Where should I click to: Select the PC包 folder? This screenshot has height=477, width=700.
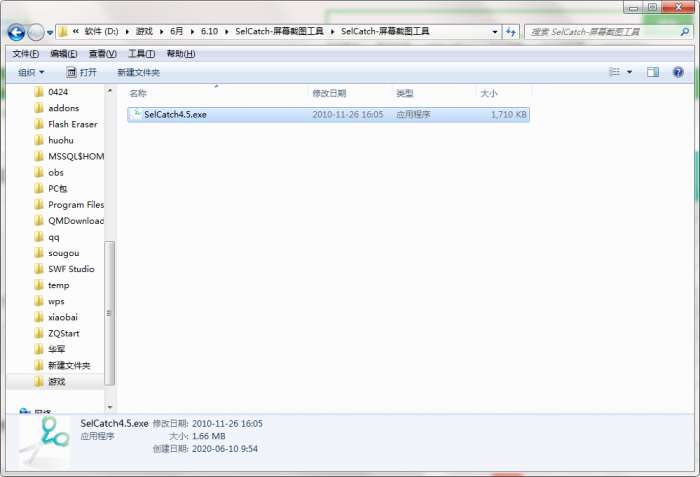pos(58,188)
